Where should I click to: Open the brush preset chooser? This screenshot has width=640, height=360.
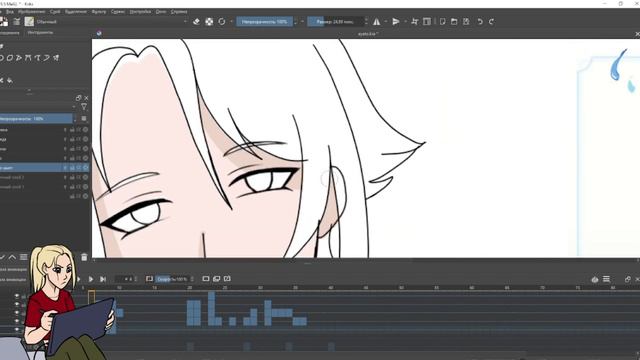pyautogui.click(x=29, y=22)
